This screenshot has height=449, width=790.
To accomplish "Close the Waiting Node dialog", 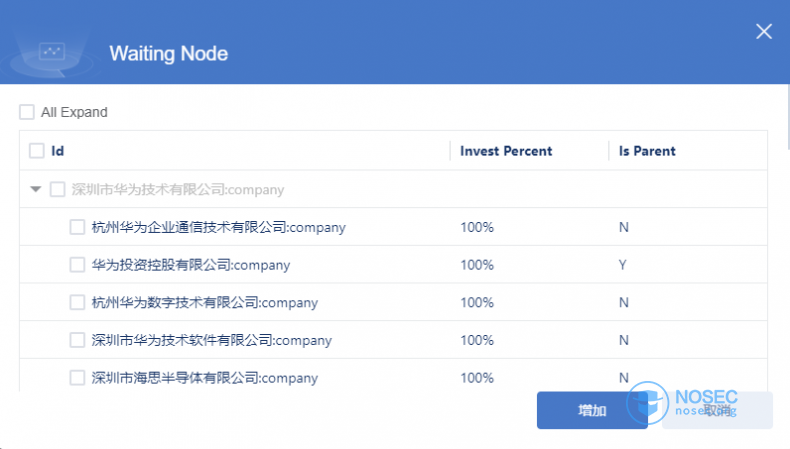I will click(764, 31).
